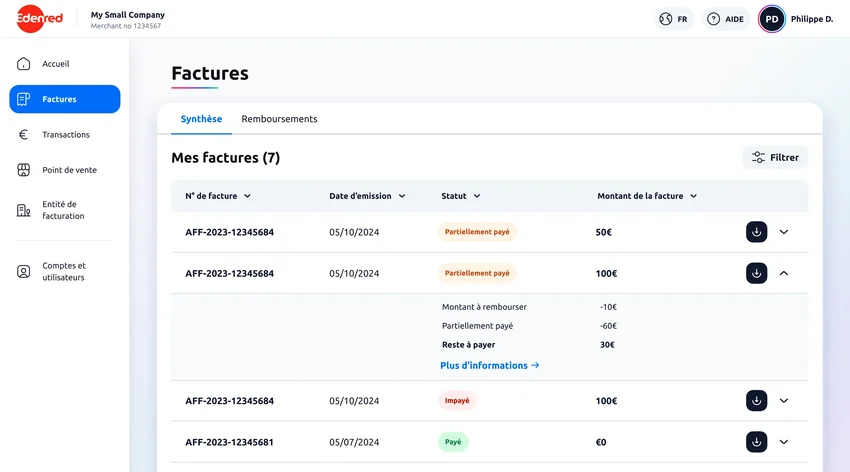Viewport: 850px width, 472px height.
Task: Open the Filtrer button
Action: pyautogui.click(x=775, y=157)
